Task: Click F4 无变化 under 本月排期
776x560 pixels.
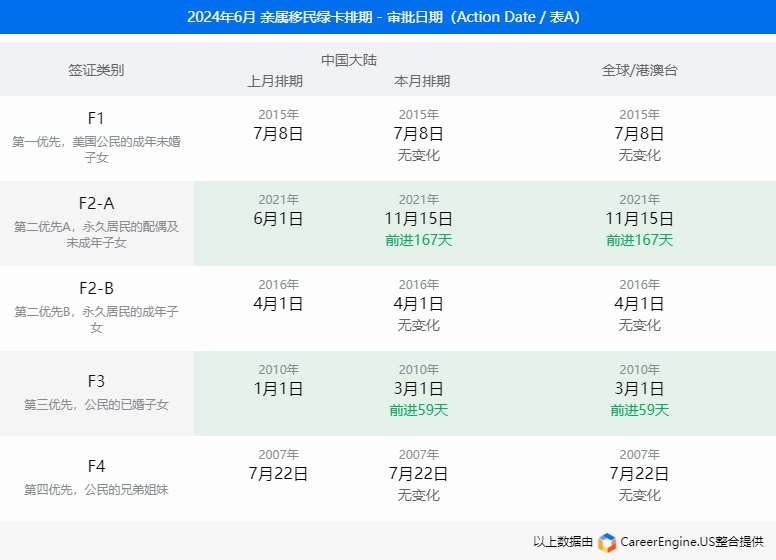Action: (x=419, y=495)
